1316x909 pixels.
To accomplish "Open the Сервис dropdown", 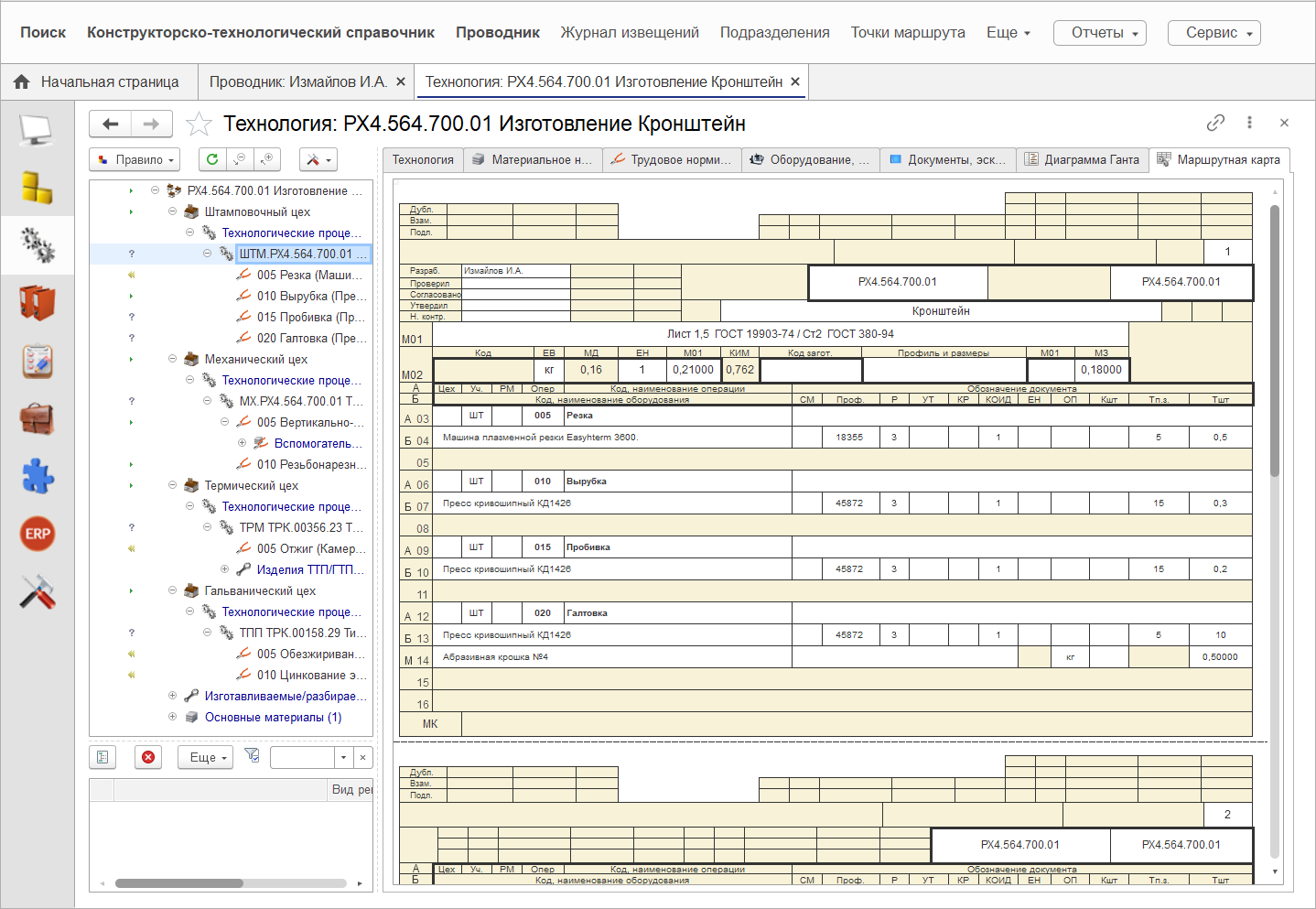I will tap(1214, 32).
